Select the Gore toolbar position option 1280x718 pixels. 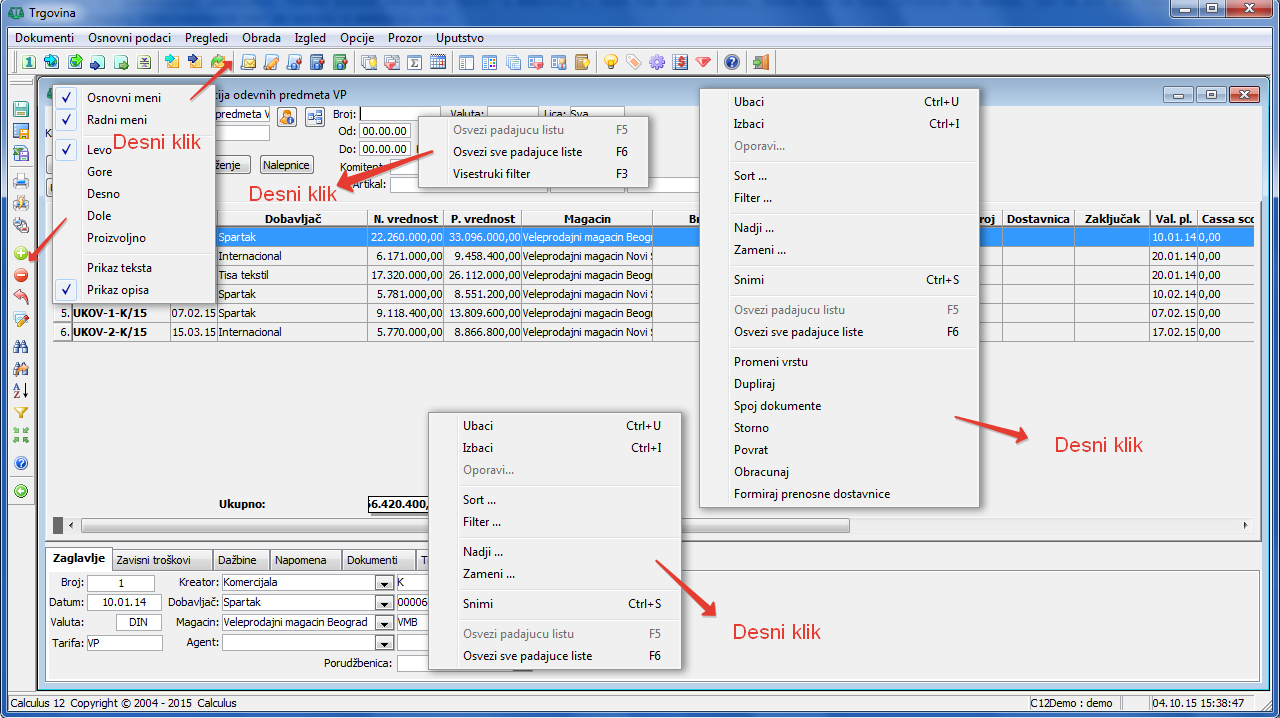click(x=134, y=172)
